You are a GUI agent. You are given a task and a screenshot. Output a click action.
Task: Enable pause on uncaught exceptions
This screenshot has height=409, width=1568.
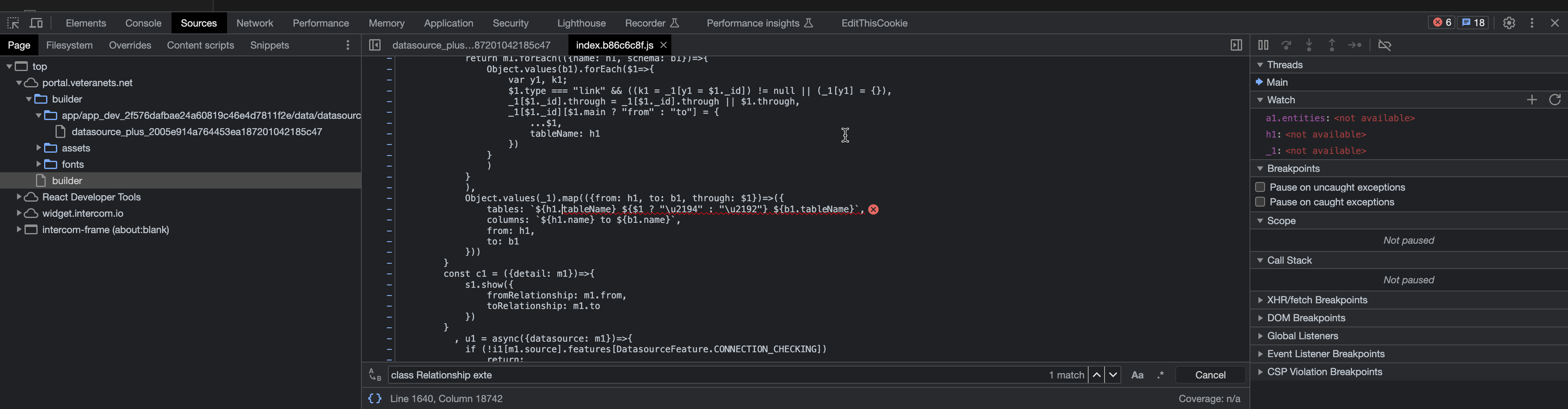(1260, 187)
